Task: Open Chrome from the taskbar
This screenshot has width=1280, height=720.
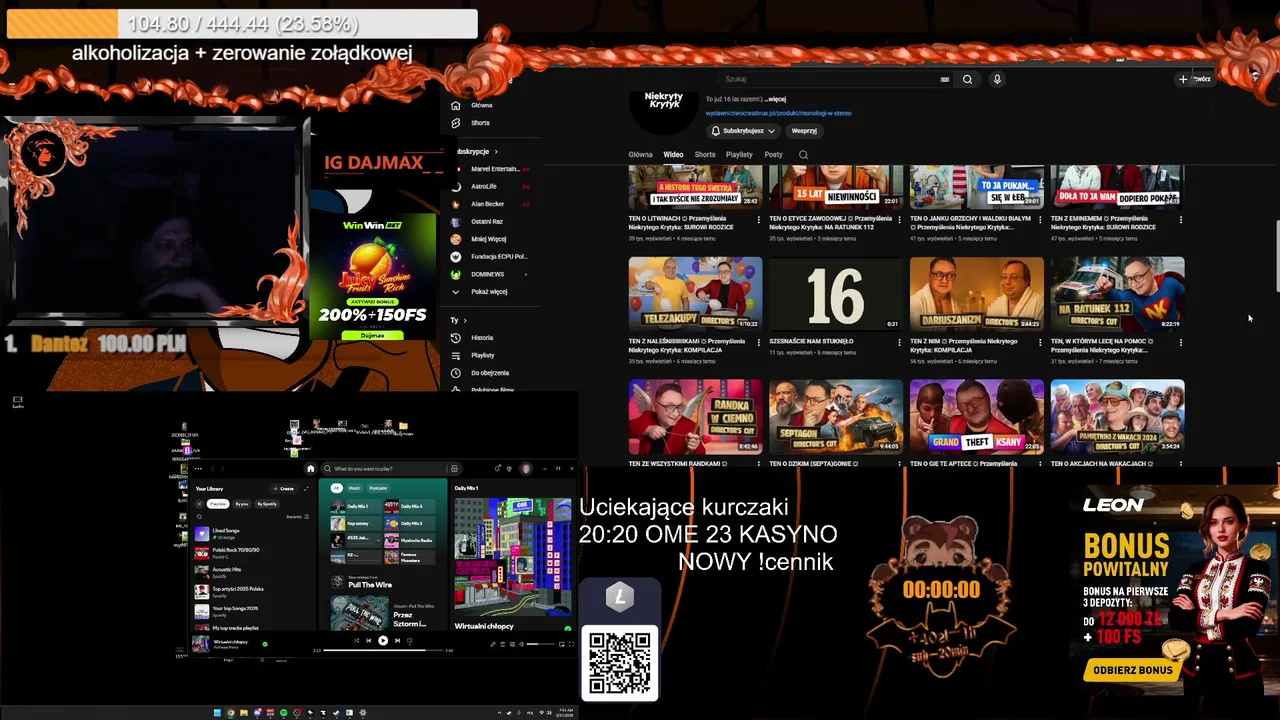Action: (x=231, y=713)
